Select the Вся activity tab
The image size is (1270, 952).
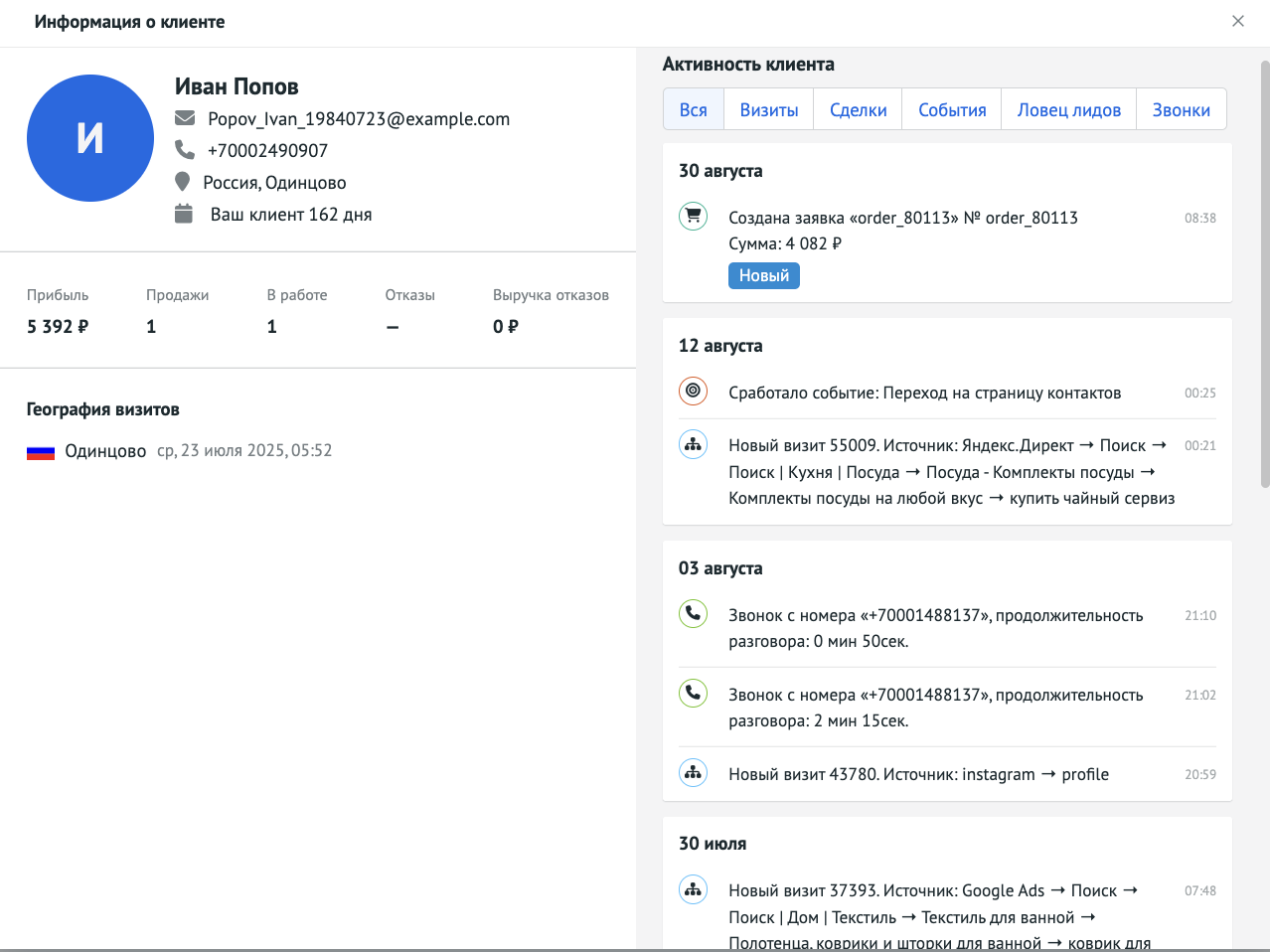(693, 109)
